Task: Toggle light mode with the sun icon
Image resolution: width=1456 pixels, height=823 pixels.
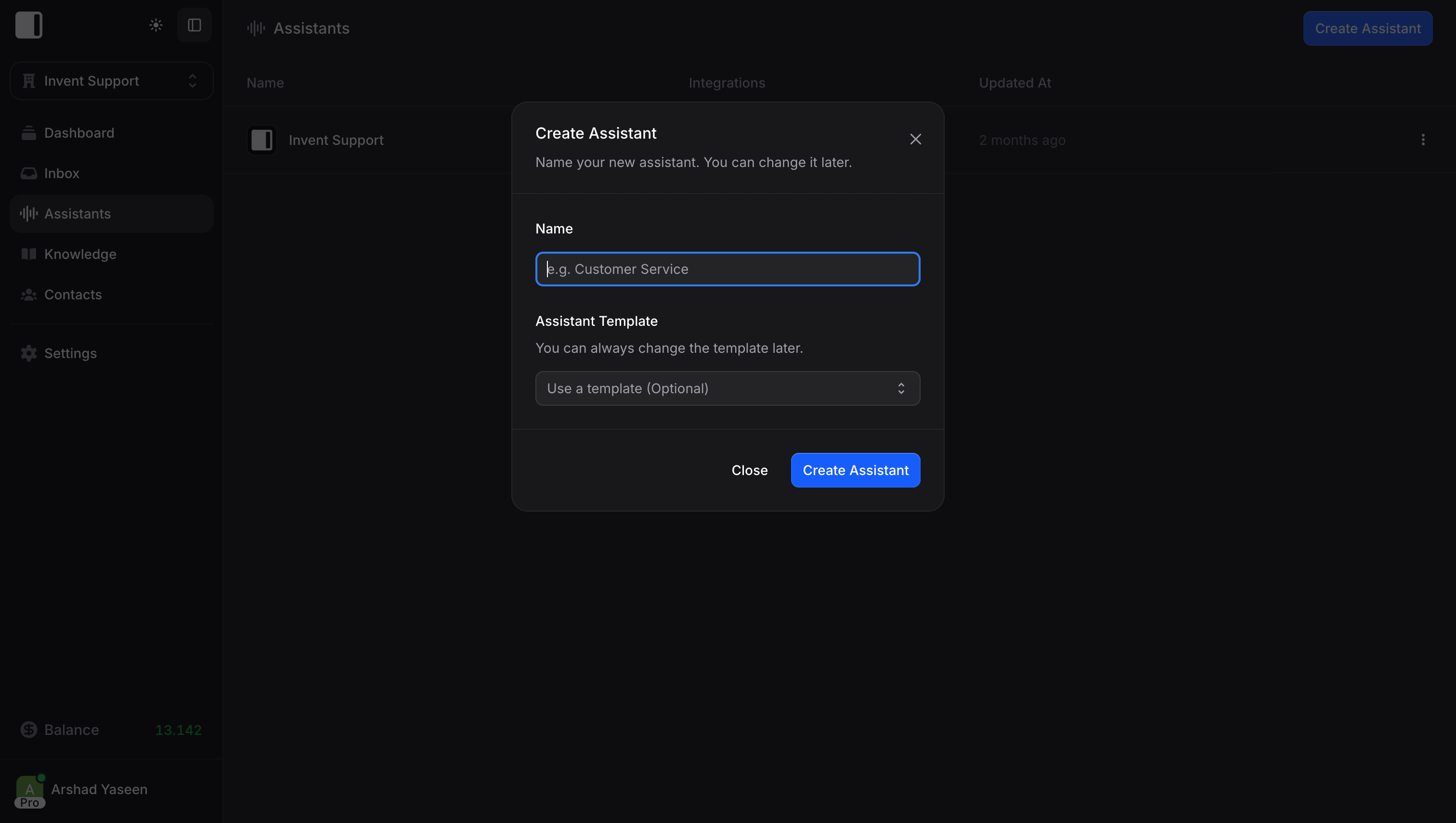Action: click(155, 25)
